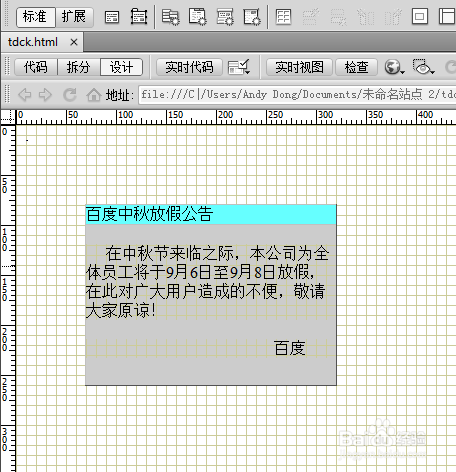Toggle 检查 (Inspect) mode
This screenshot has height=472, width=456.
(x=356, y=67)
